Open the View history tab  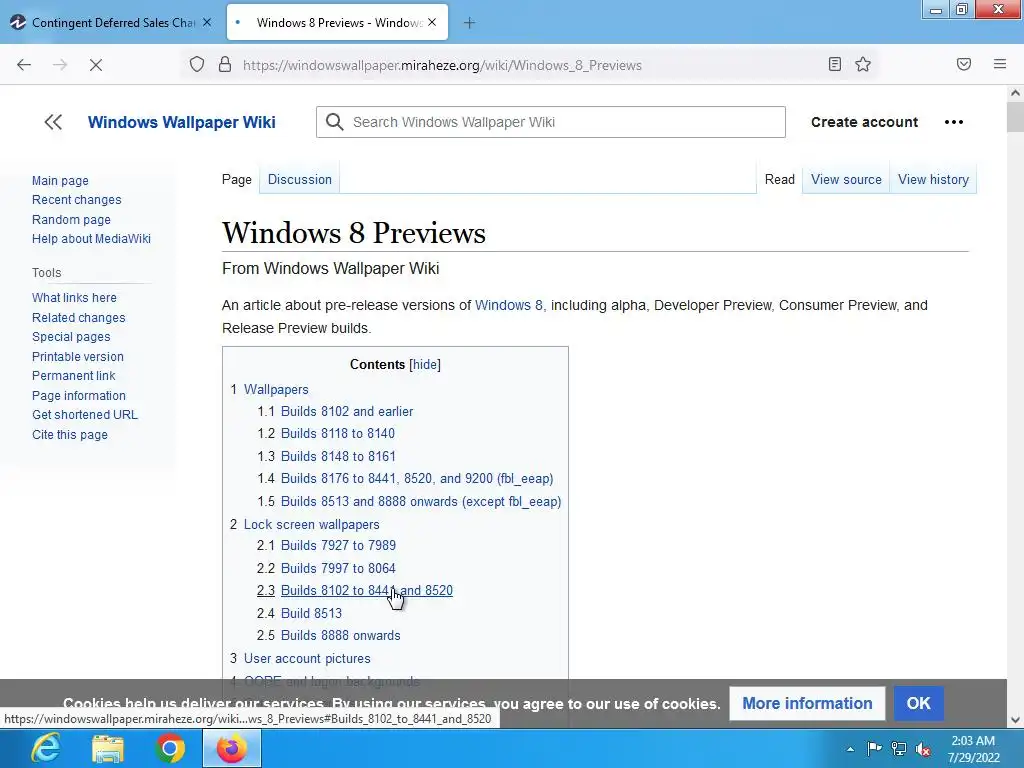point(933,180)
